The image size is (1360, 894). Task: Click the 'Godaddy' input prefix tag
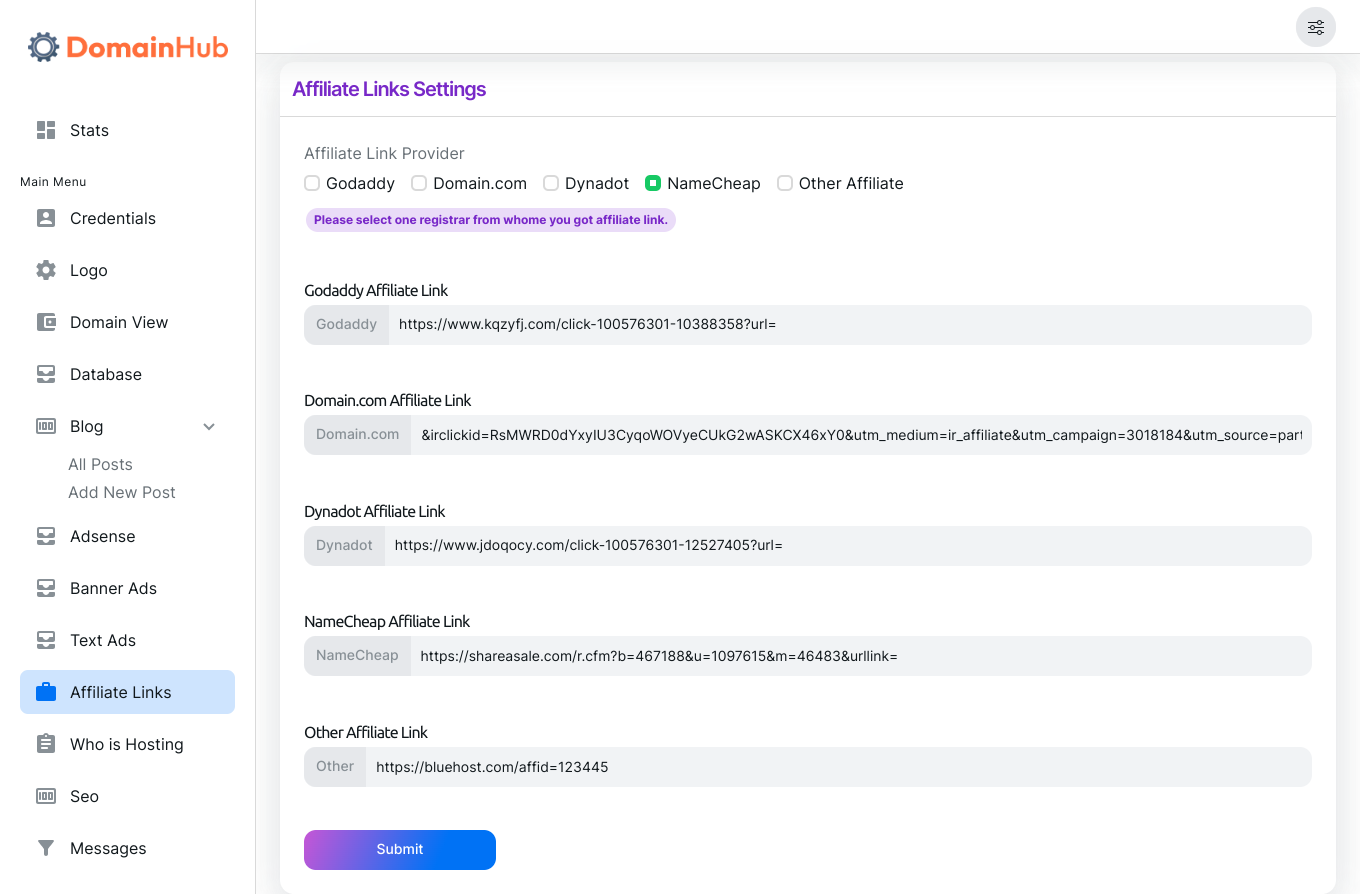click(346, 325)
